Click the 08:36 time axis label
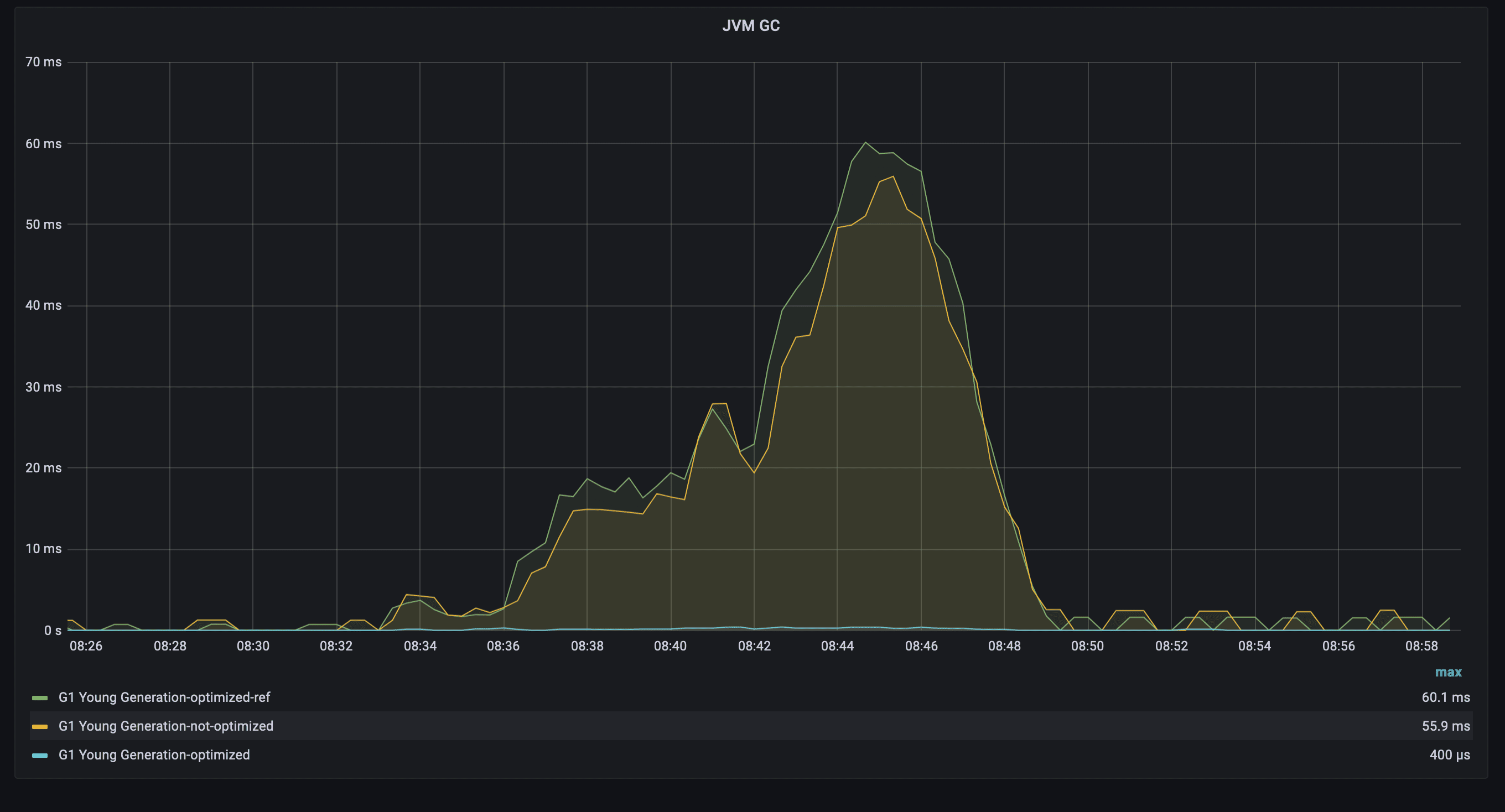This screenshot has width=1505, height=812. [503, 646]
